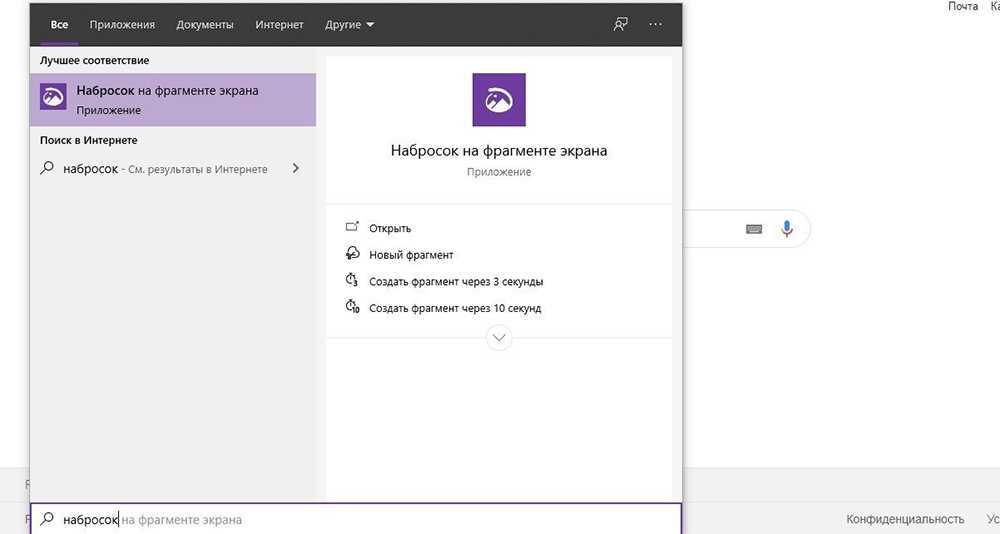This screenshot has height=534, width=1000.
Task: Click the 3-second timer icon
Action: coord(352,281)
